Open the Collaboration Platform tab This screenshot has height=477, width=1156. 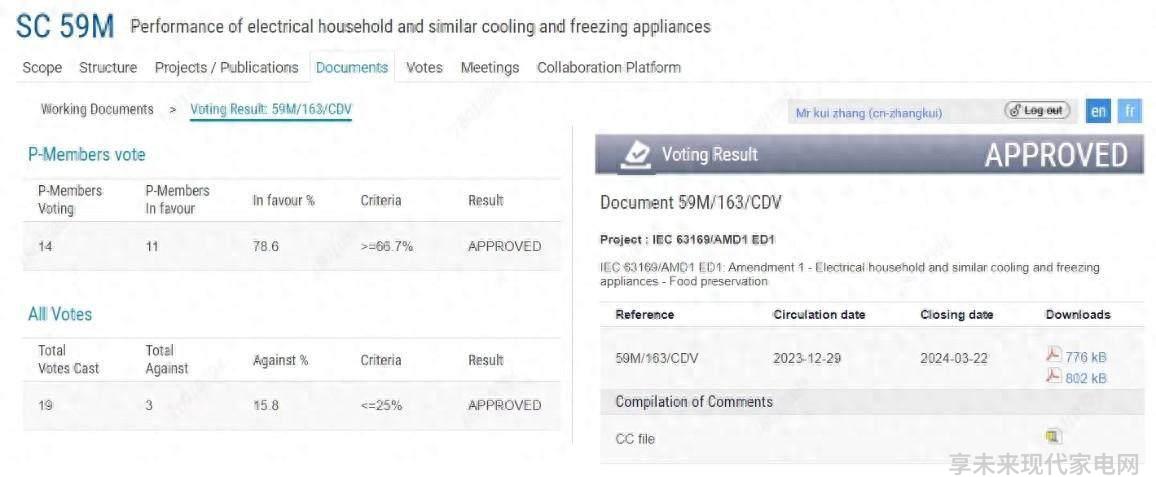609,68
